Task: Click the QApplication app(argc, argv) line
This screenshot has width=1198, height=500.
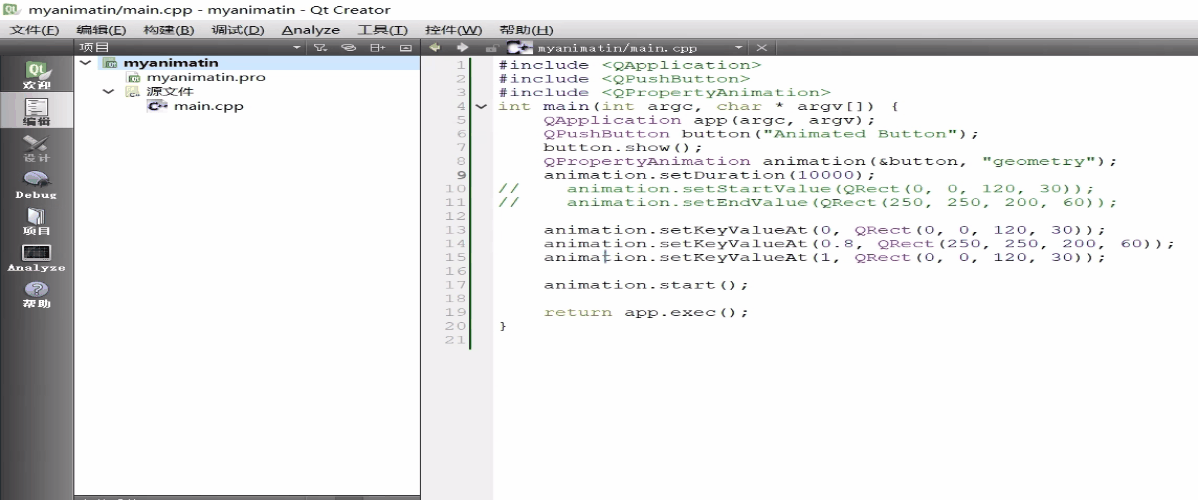Action: click(709, 120)
